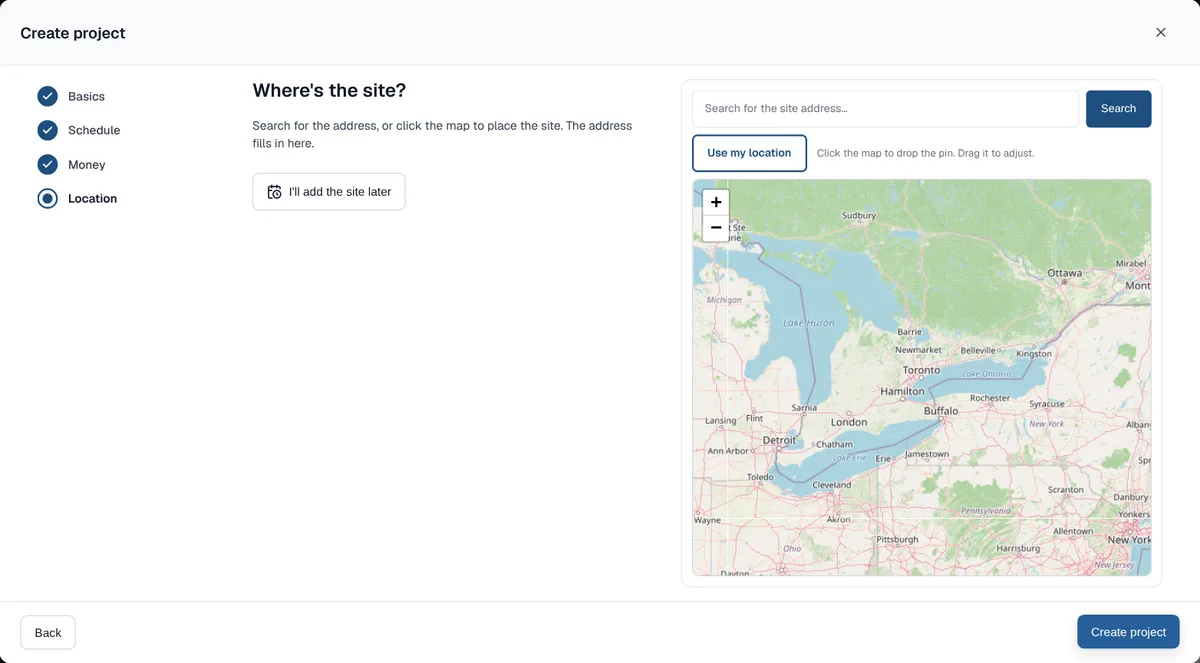Click Ottawa label on the map

click(1064, 273)
